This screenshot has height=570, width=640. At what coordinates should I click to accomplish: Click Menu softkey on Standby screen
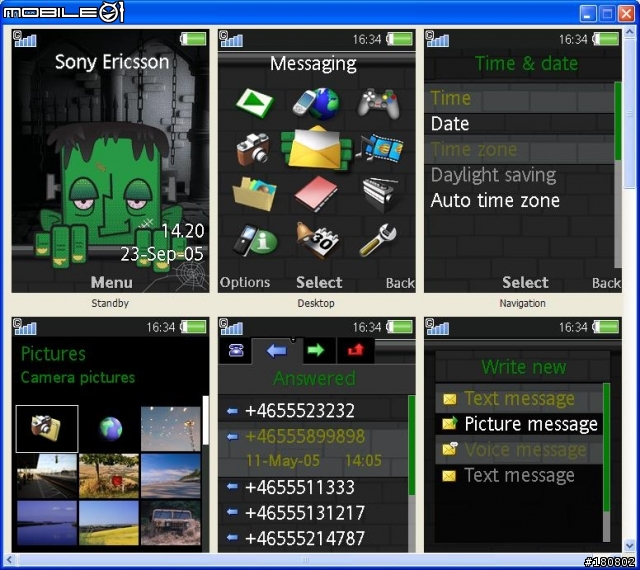click(111, 283)
